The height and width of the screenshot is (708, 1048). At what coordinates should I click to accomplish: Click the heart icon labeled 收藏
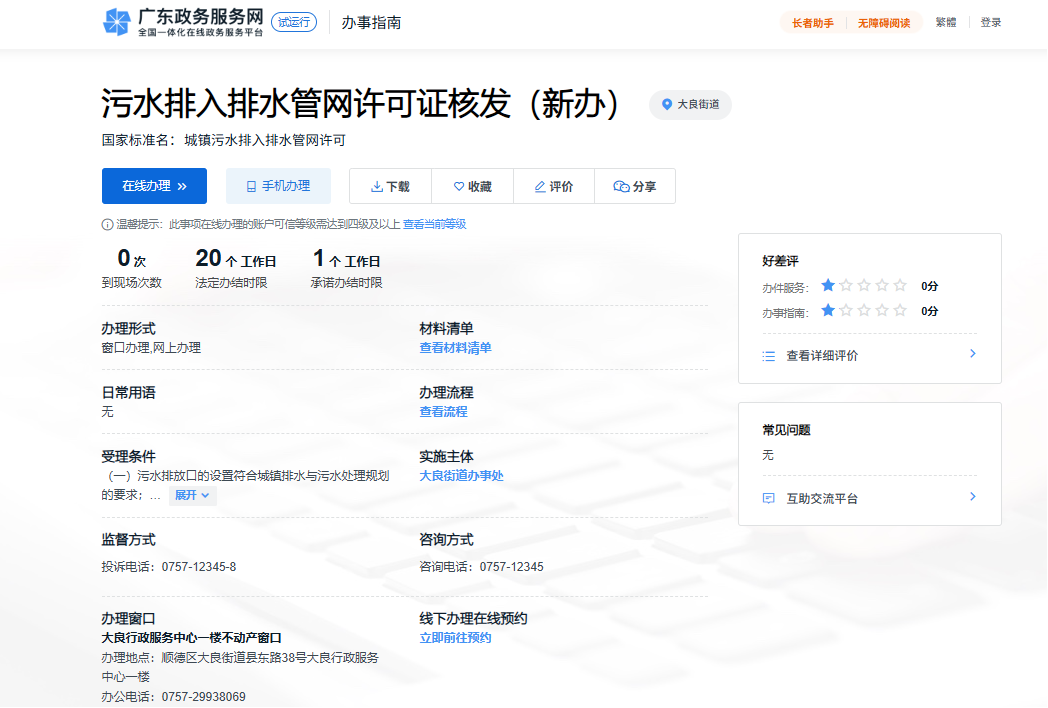coord(459,186)
